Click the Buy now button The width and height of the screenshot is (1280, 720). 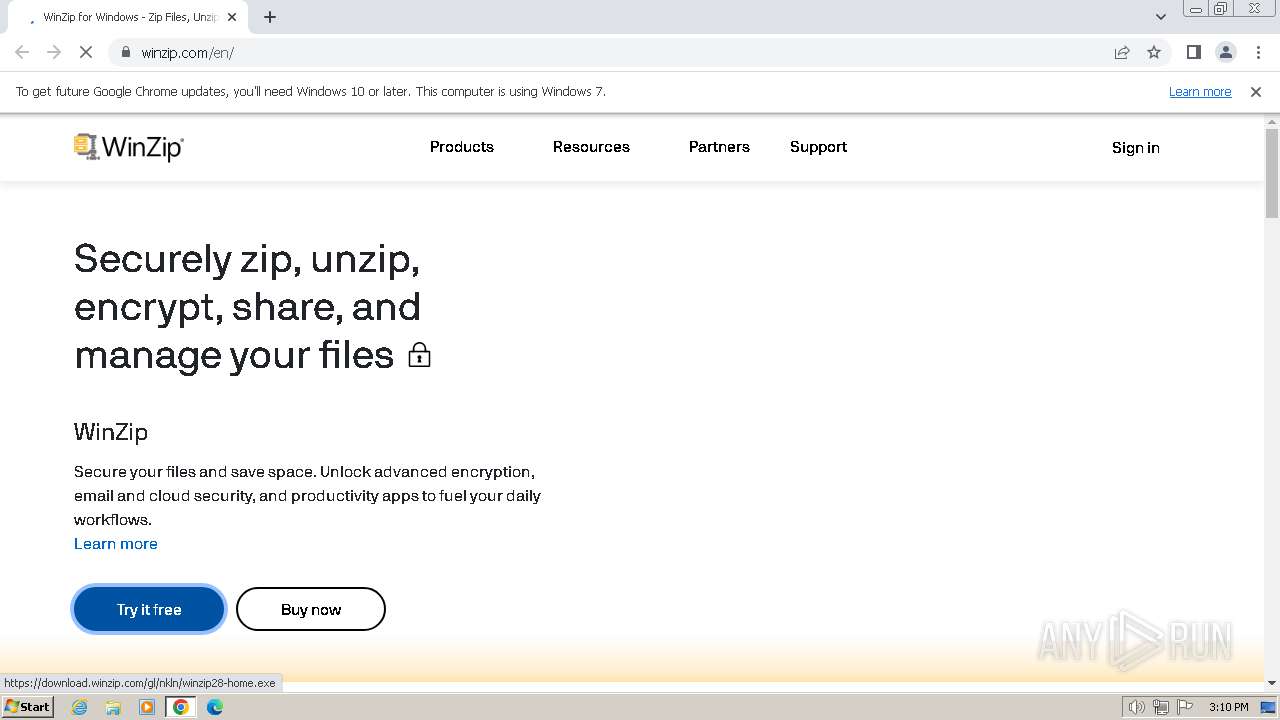coord(311,609)
